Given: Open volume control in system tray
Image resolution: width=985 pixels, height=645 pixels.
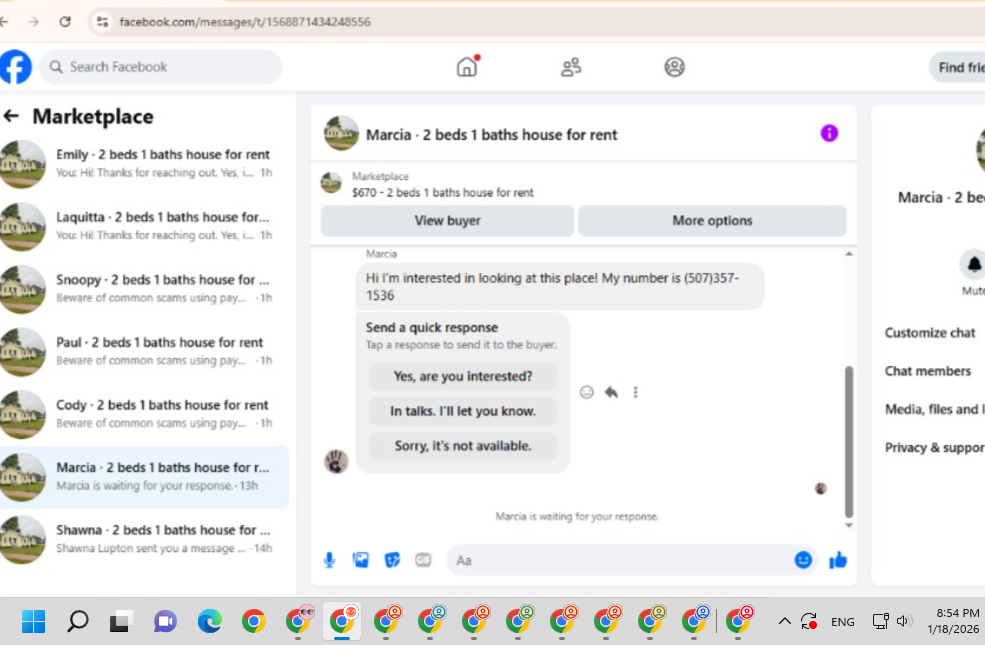Looking at the screenshot, I should pos(903,621).
